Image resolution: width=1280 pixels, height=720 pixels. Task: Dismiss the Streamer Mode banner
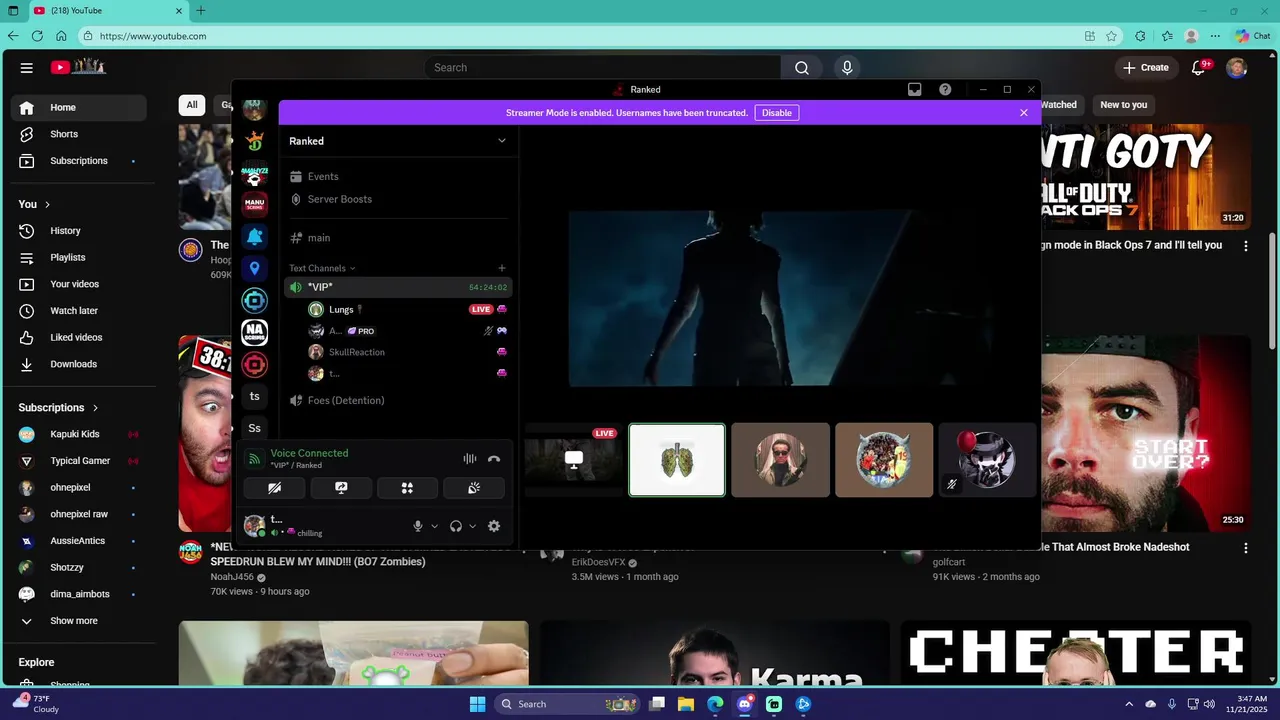point(1024,113)
